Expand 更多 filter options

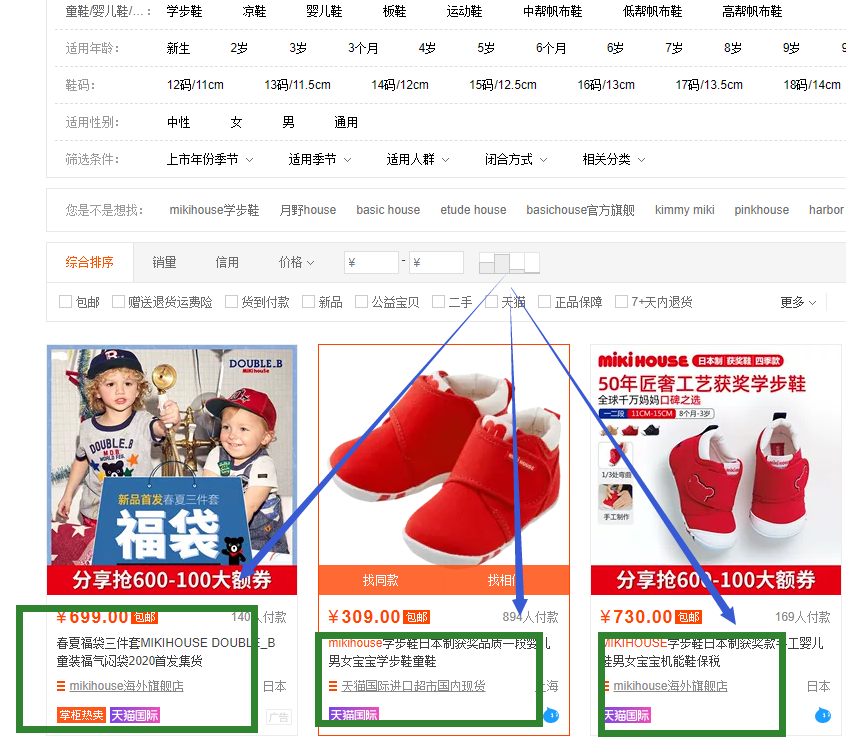pos(798,302)
